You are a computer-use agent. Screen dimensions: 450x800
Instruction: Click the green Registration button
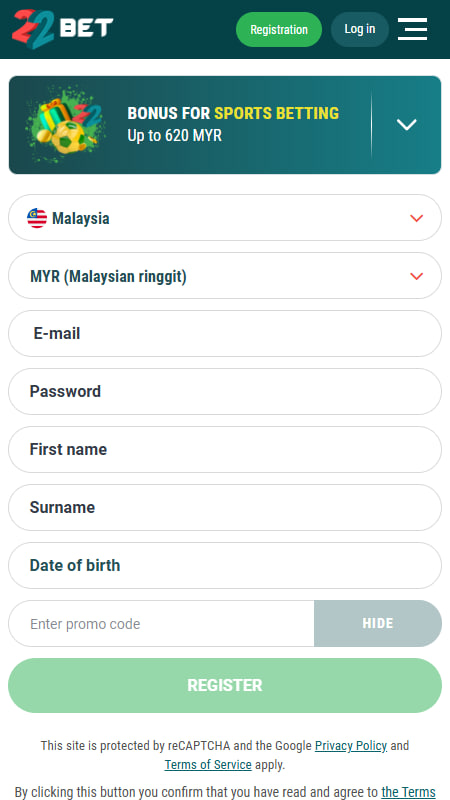tap(279, 30)
